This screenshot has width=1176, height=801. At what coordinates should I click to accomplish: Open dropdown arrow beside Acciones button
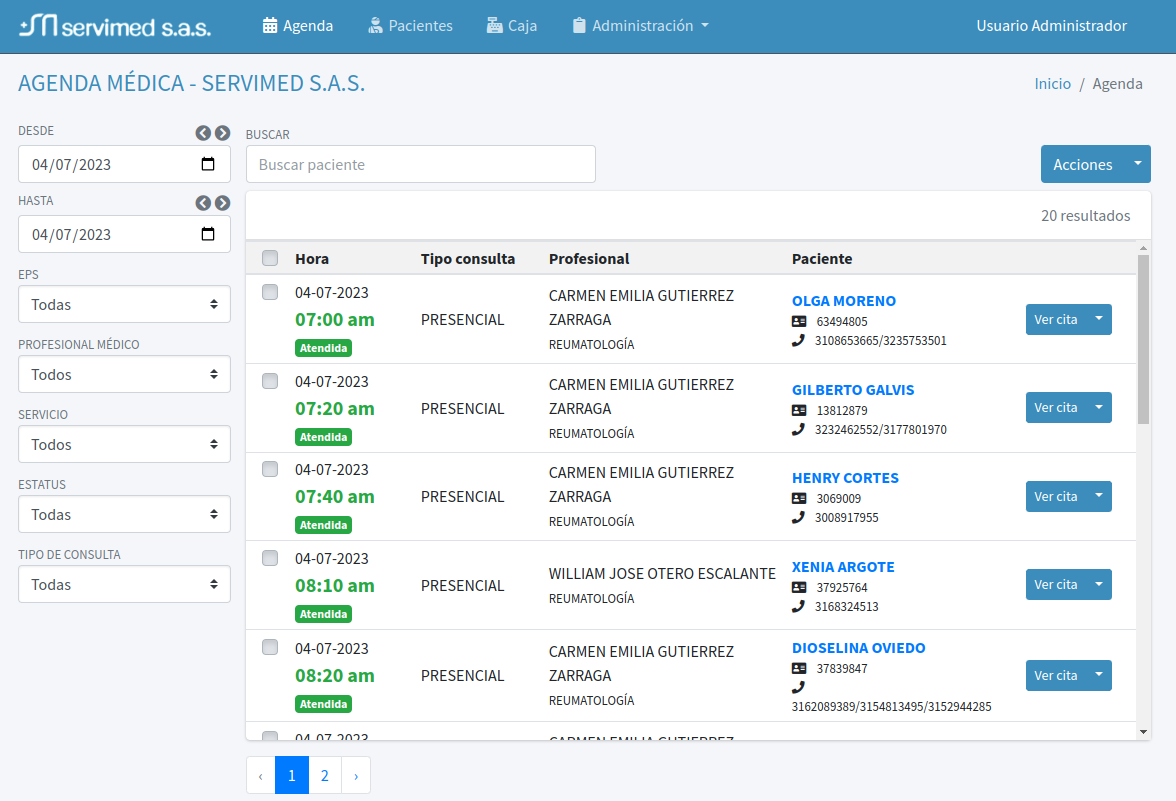(1137, 164)
